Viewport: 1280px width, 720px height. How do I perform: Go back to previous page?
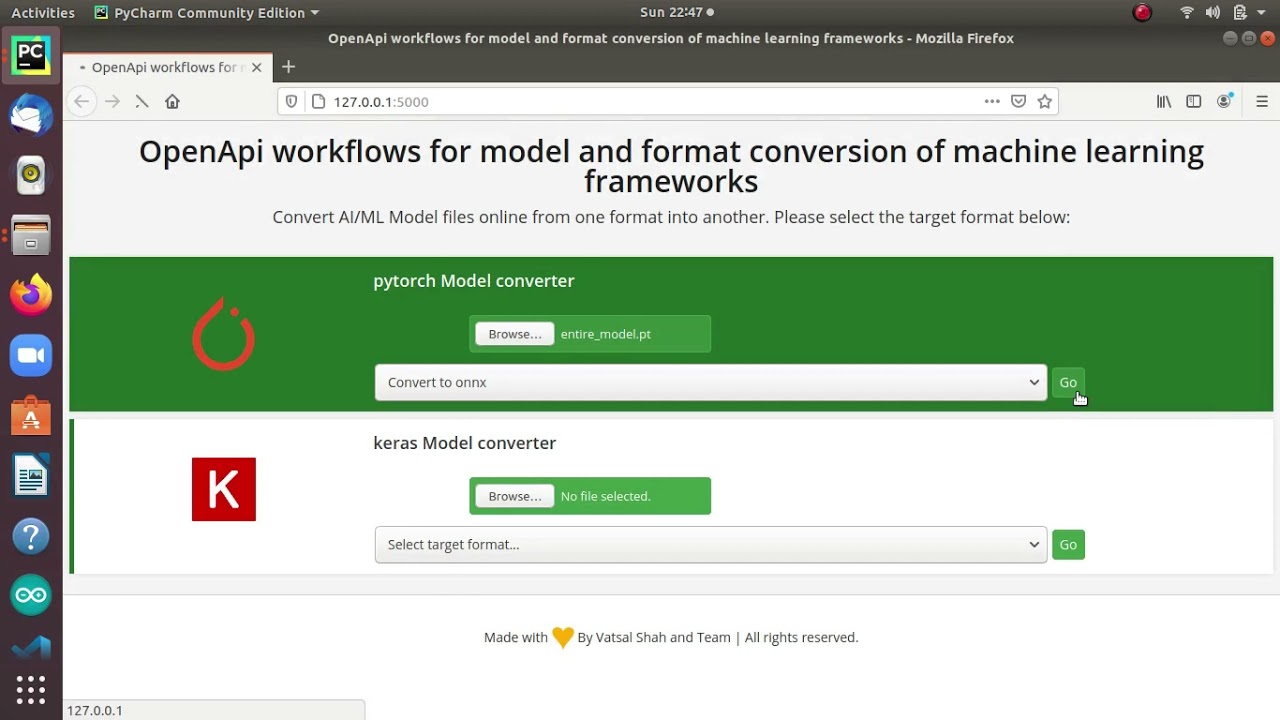tap(82, 101)
